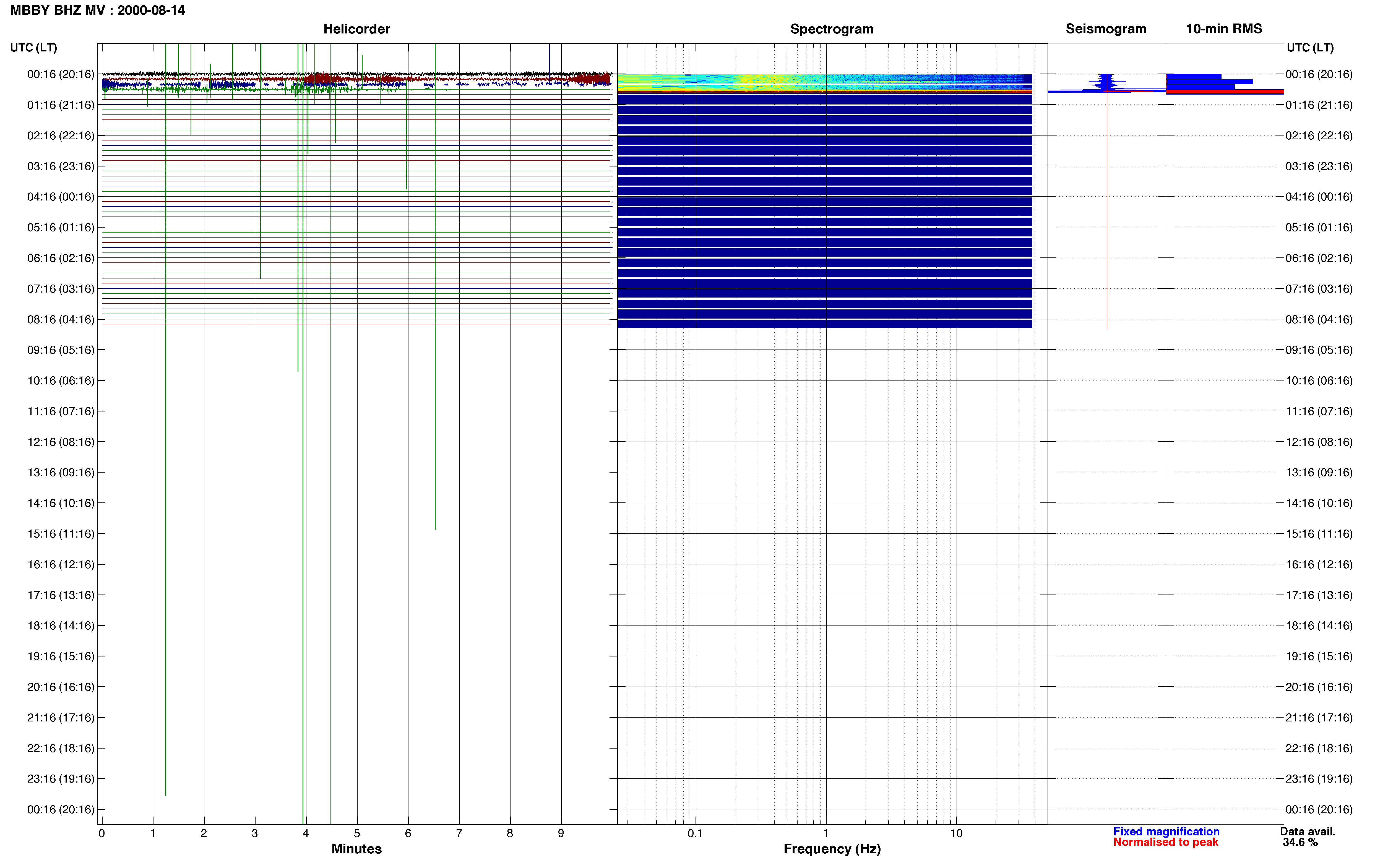The height and width of the screenshot is (868, 1388).
Task: Click the right axis label '06:16 (02:16)'
Action: [x=1319, y=258]
